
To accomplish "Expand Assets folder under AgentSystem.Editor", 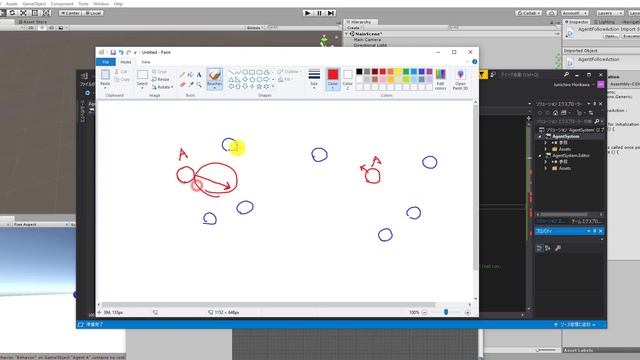I will pyautogui.click(x=546, y=168).
